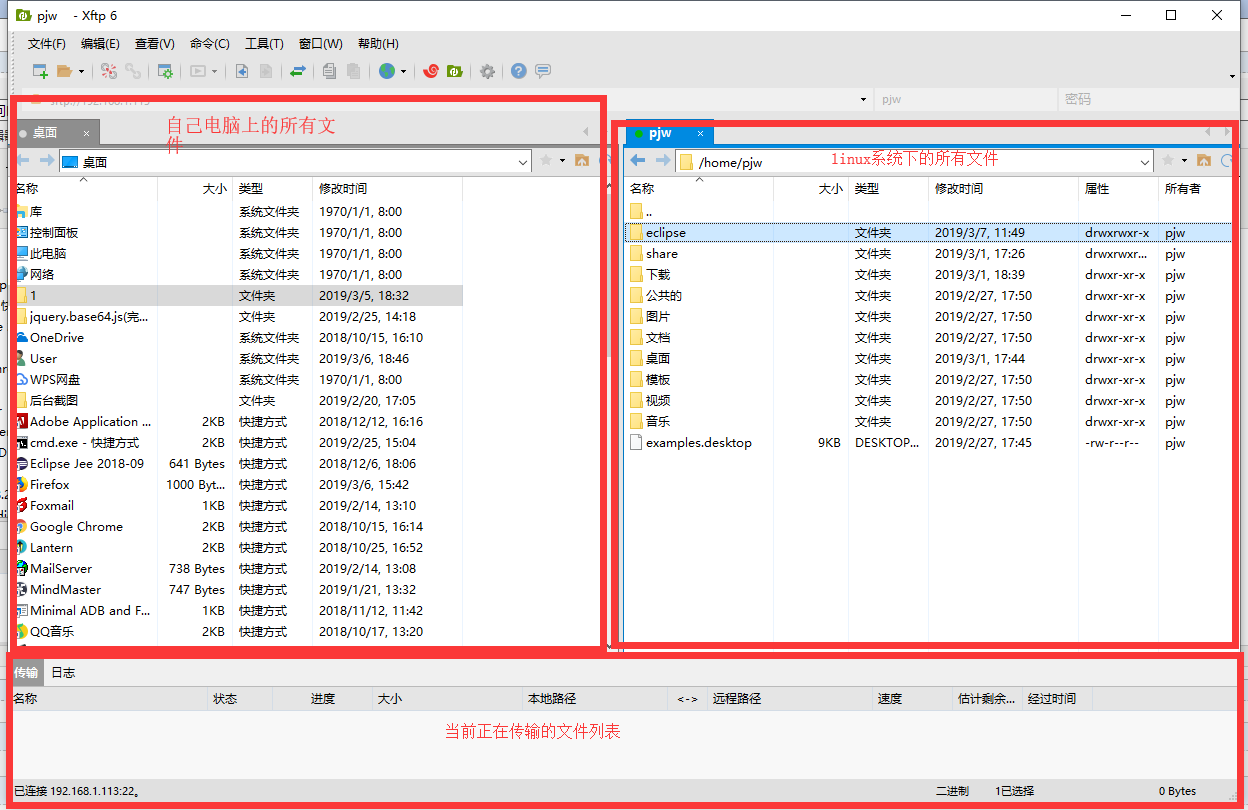Reconnect the current session
This screenshot has width=1248, height=810.
tap(135, 71)
